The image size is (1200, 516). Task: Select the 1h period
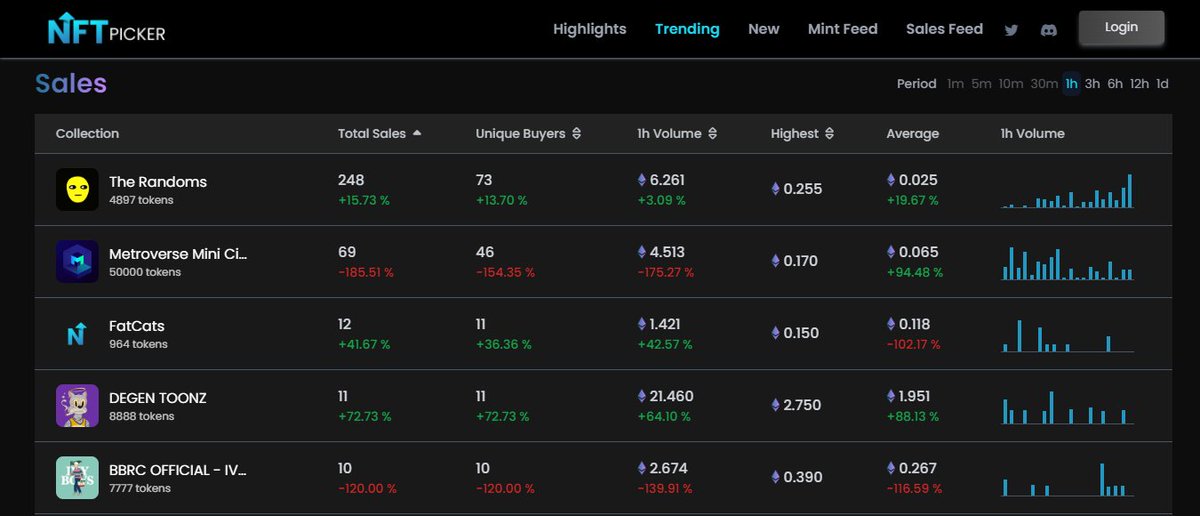point(1071,84)
